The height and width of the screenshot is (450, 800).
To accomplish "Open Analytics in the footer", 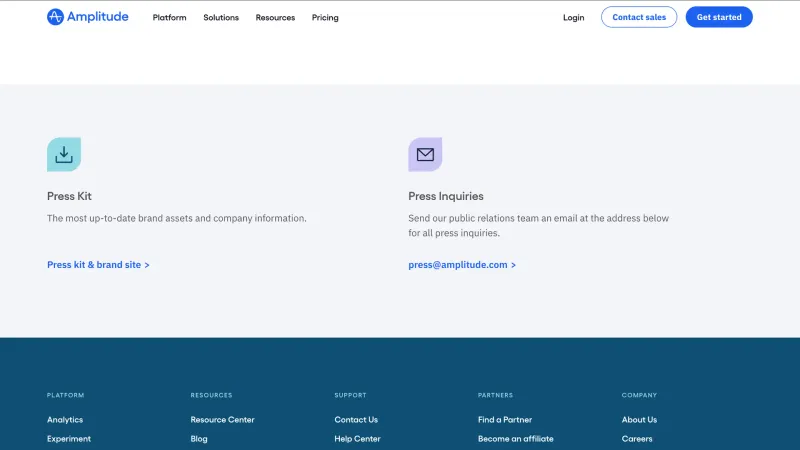I will [65, 419].
